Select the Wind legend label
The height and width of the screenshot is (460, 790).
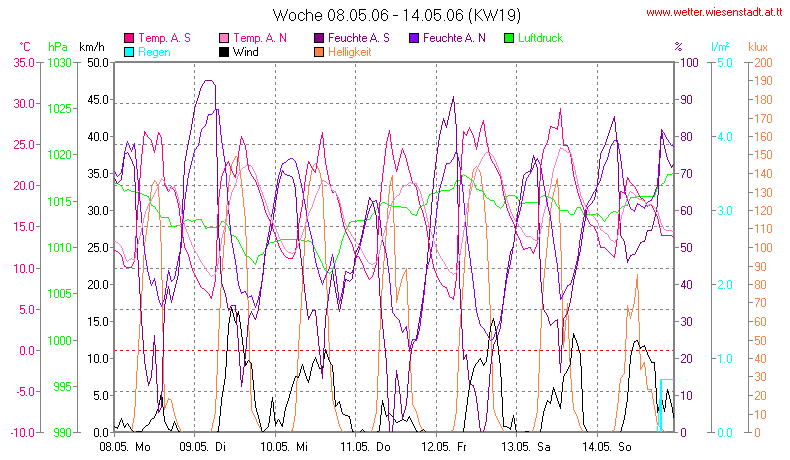[x=245, y=52]
